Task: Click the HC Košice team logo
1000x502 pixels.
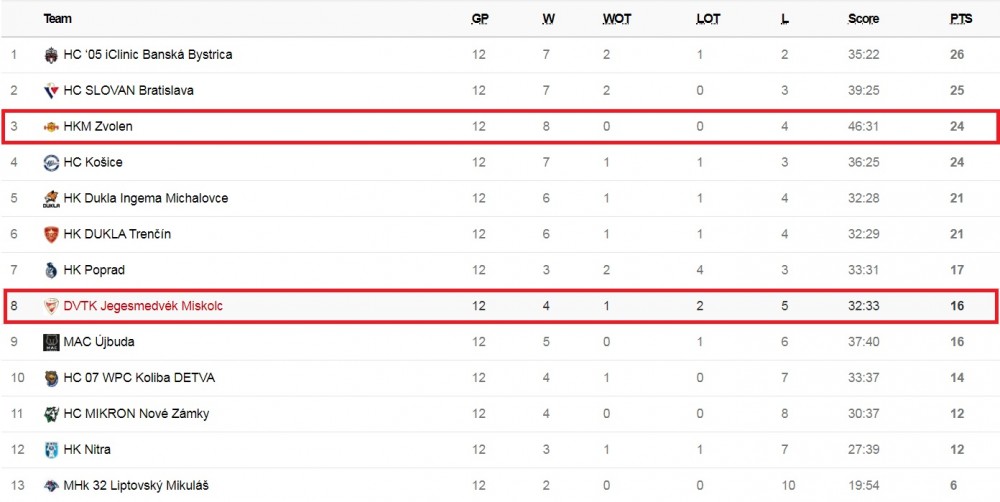Action: pyautogui.click(x=51, y=163)
